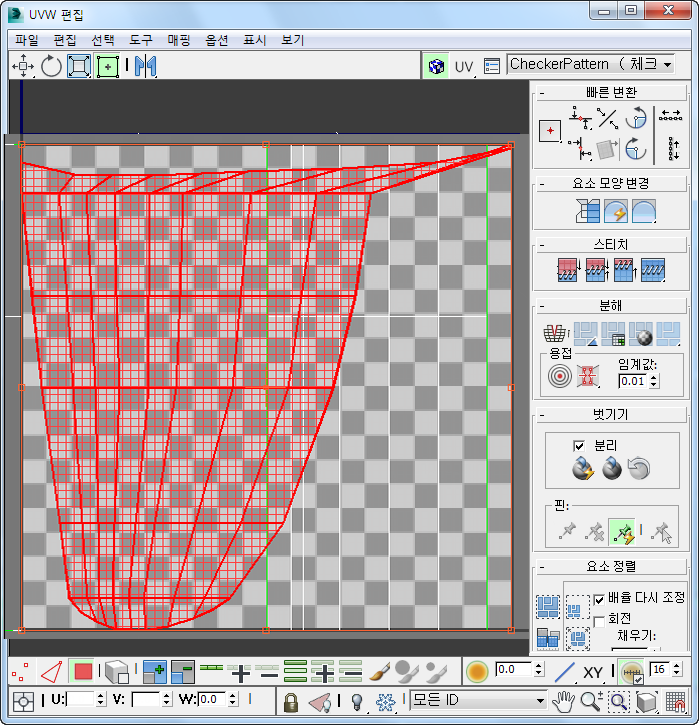Activate the Freeform mode tool
This screenshot has height=725, width=699.
coord(108,66)
